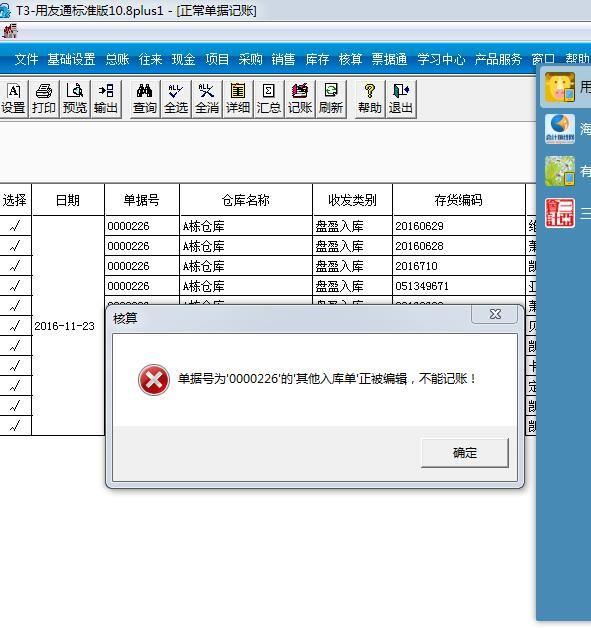Open the 往来 menu

click(150, 59)
